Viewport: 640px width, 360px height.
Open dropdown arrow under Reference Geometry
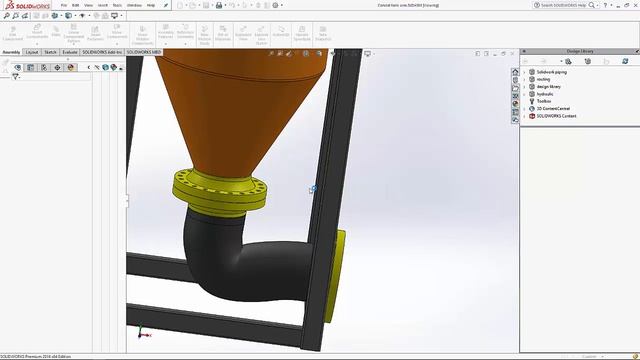click(185, 44)
